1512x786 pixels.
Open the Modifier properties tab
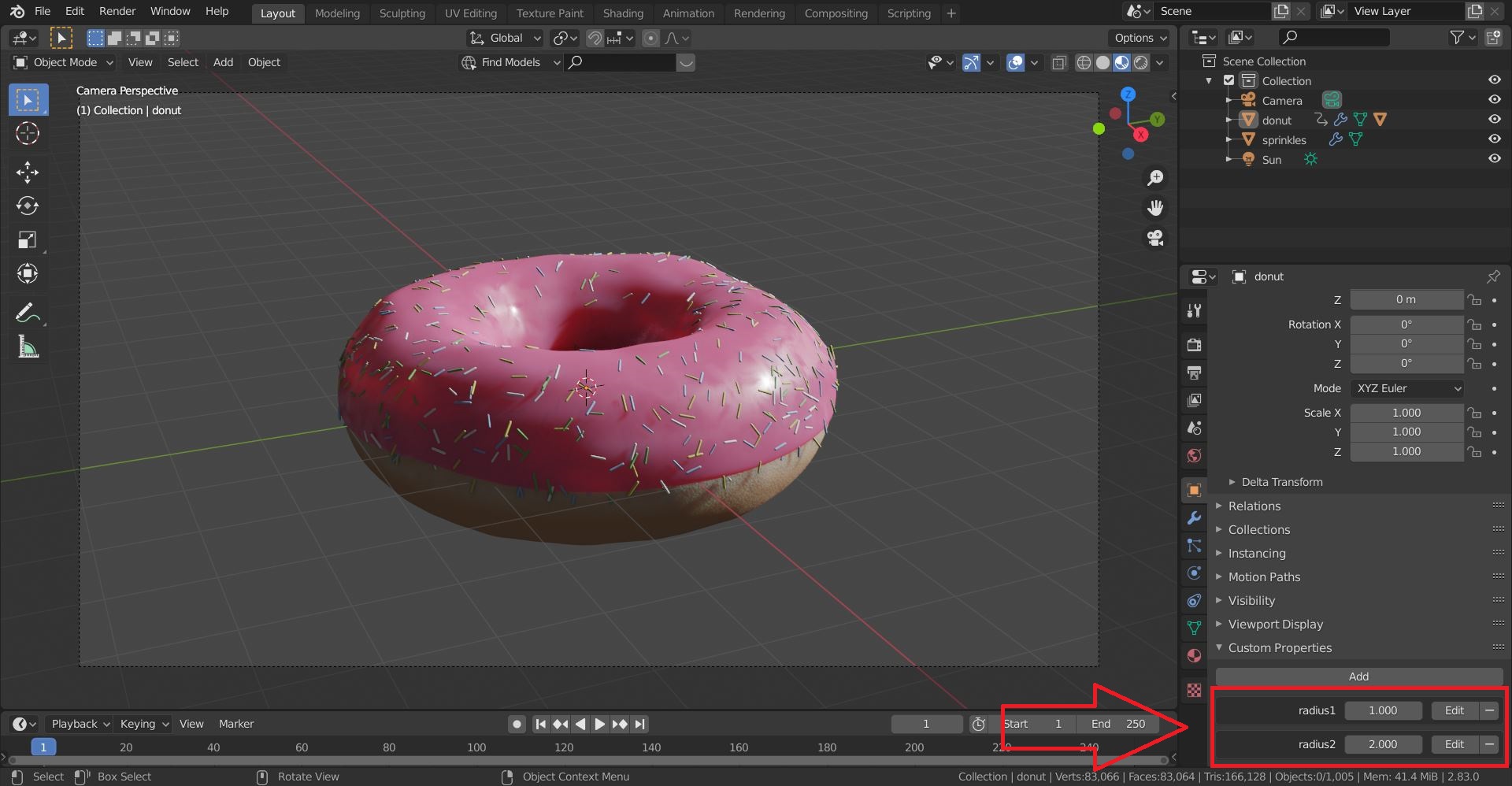coord(1193,518)
